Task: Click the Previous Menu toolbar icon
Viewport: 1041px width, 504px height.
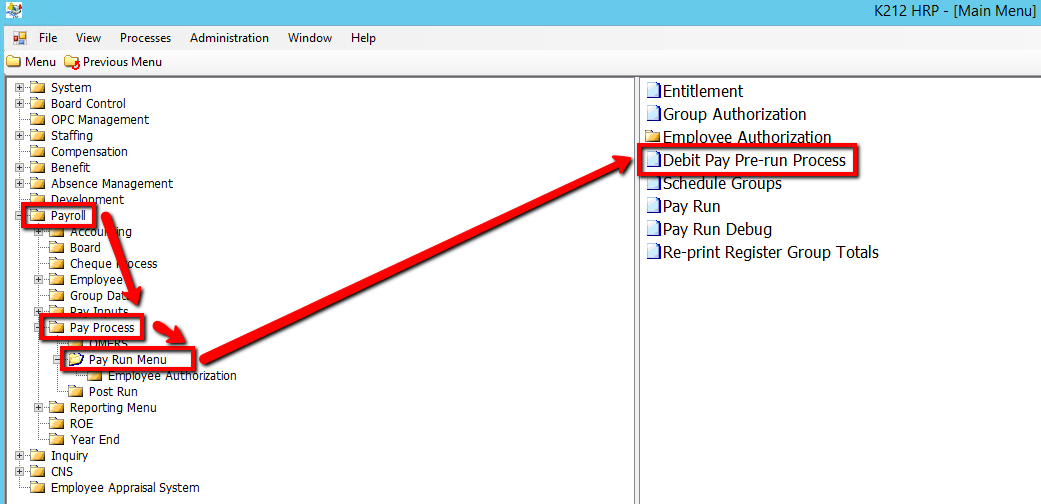Action: coord(72,62)
